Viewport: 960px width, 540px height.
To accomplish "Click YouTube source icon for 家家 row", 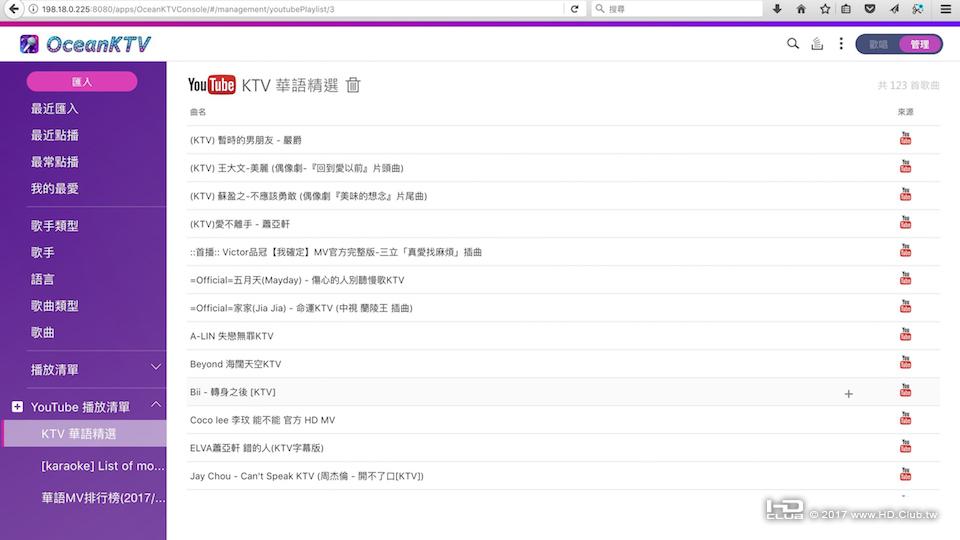I will pyautogui.click(x=906, y=306).
